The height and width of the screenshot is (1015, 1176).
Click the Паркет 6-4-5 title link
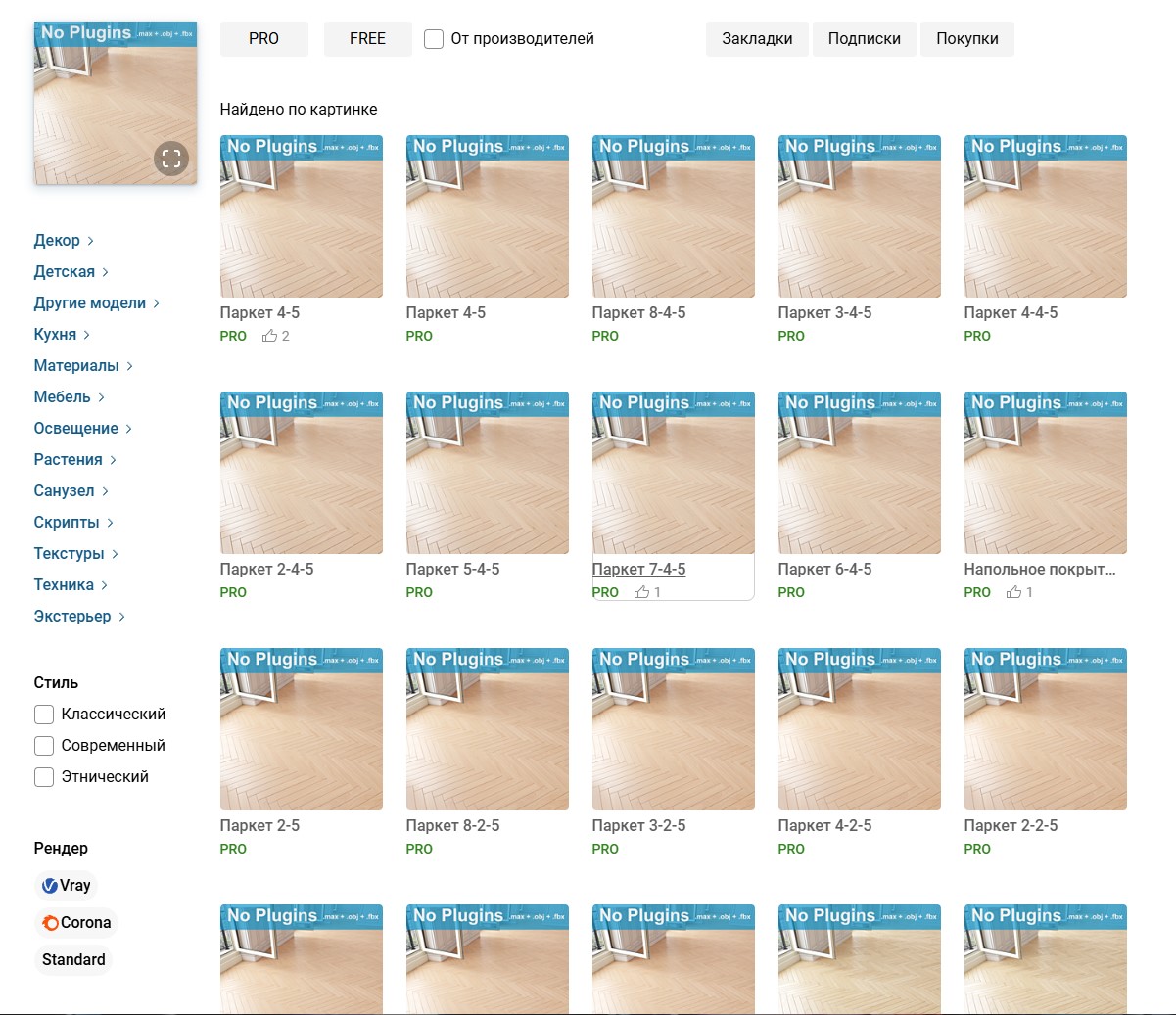825,570
